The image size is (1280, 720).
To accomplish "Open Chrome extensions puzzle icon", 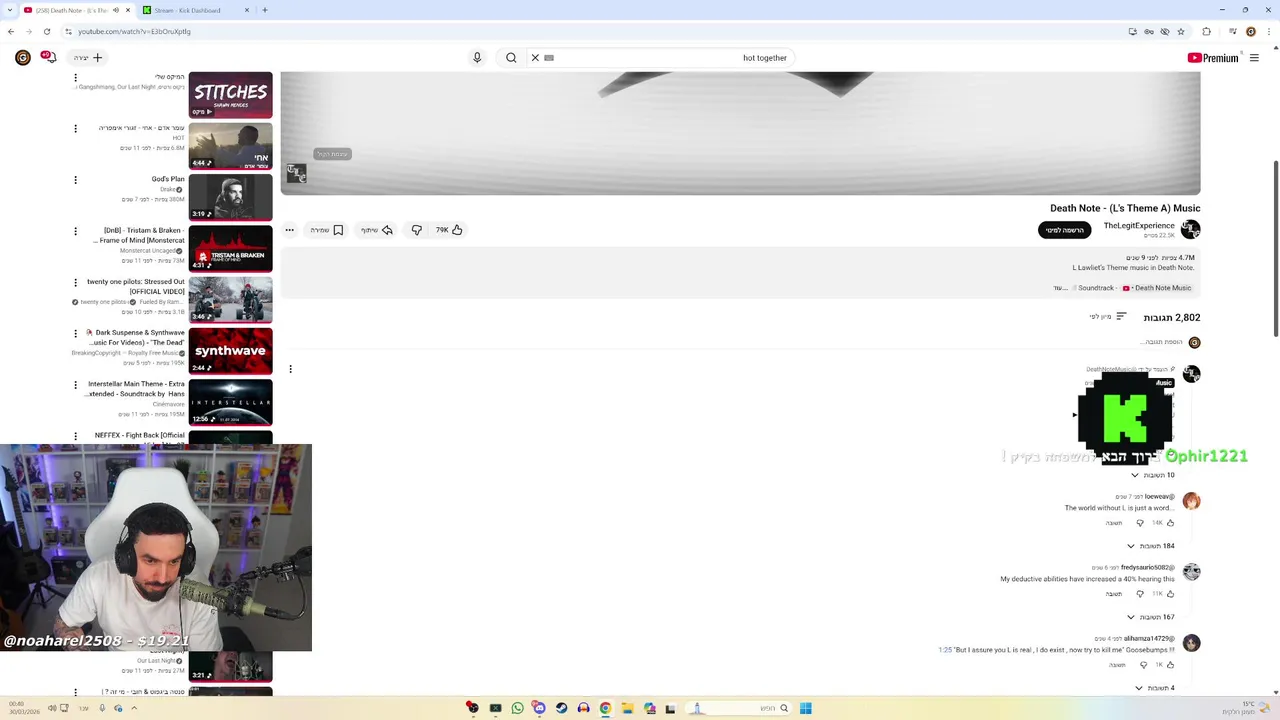I will [1206, 31].
